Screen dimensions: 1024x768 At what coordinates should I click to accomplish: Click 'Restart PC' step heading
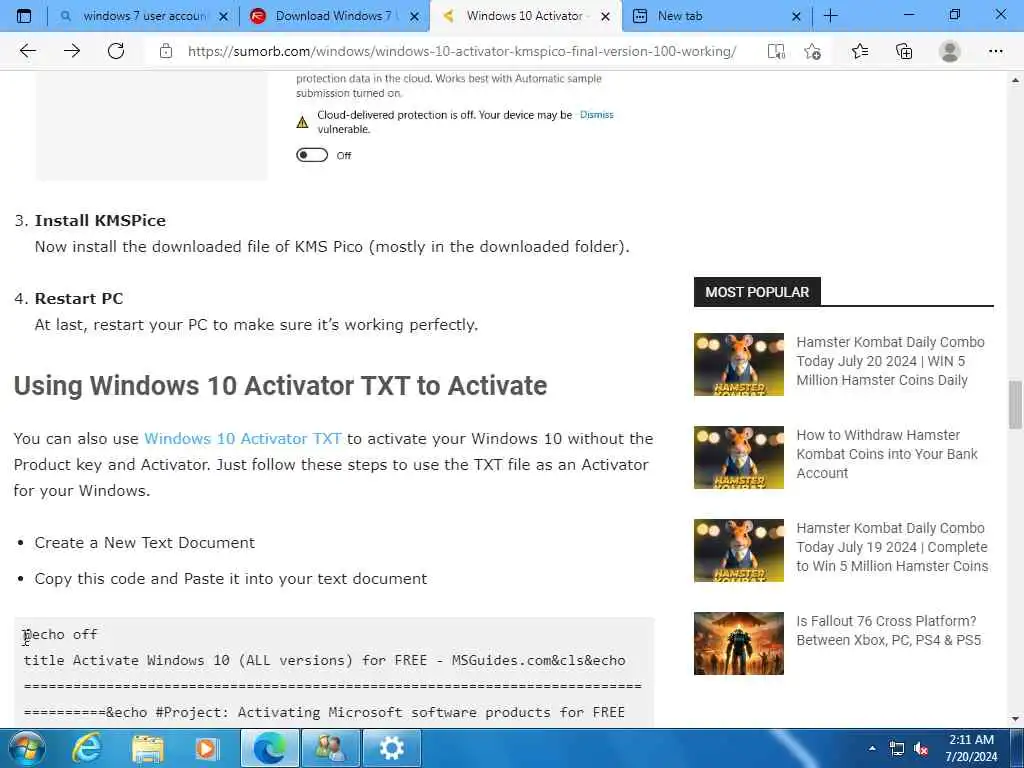pos(79,298)
